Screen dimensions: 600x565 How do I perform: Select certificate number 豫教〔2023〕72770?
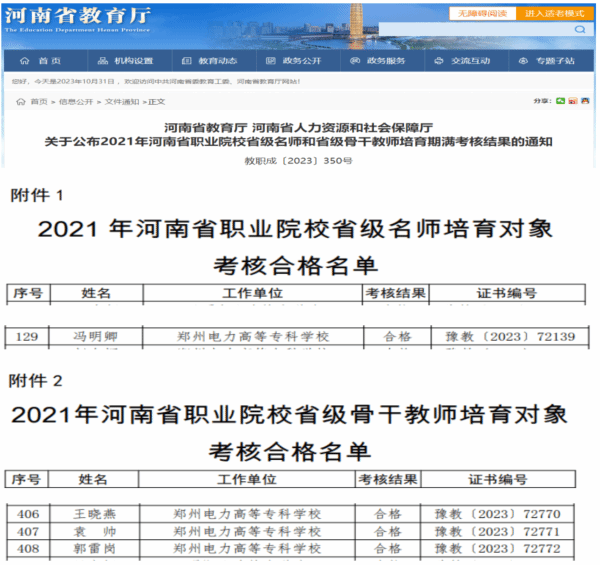point(498,514)
